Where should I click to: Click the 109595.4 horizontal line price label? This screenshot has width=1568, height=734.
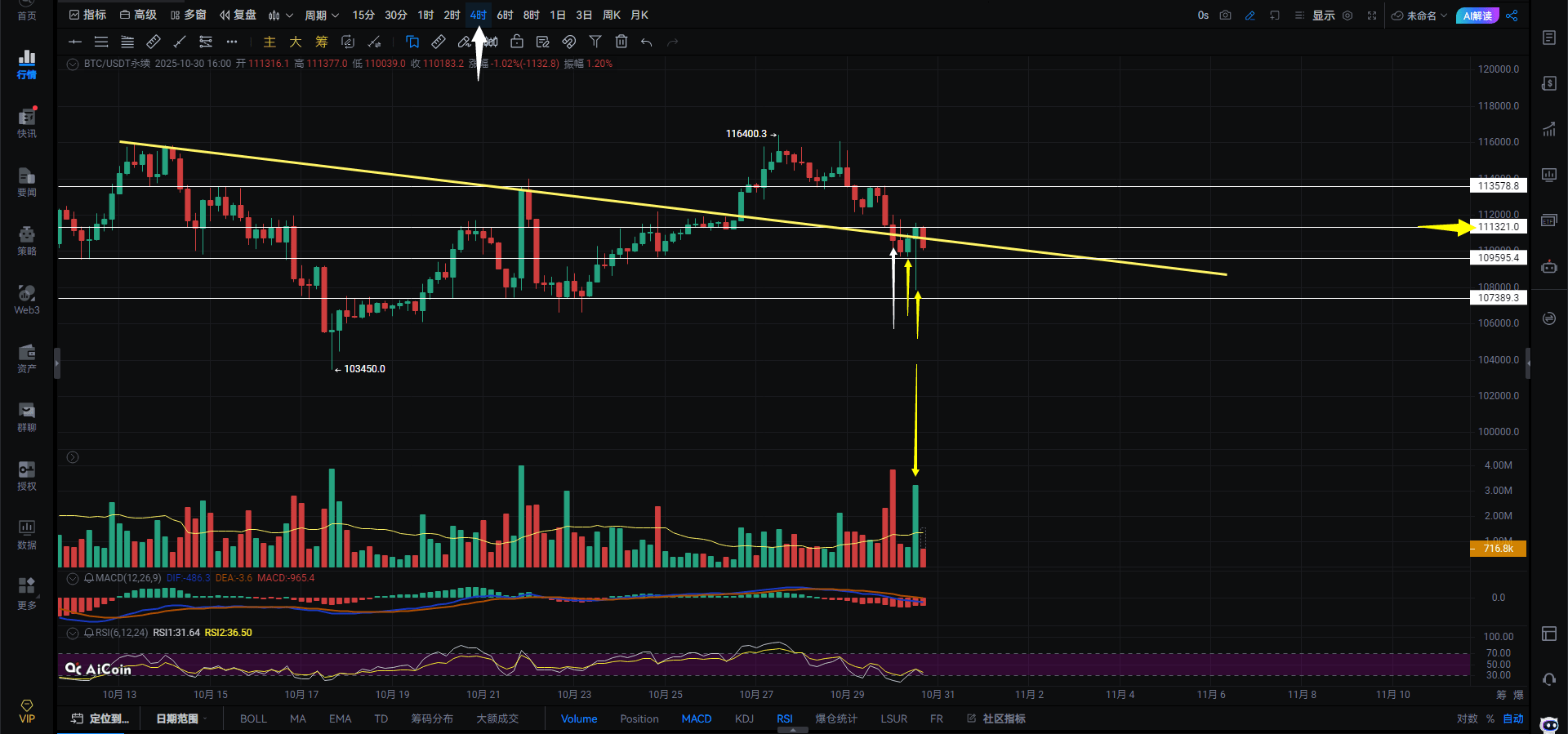pyautogui.click(x=1499, y=258)
